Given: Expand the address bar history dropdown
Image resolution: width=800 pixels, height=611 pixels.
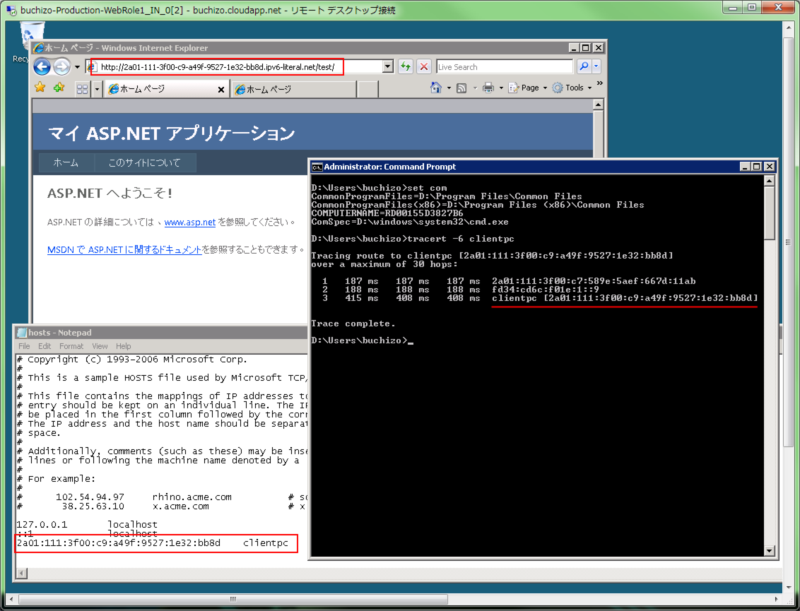Looking at the screenshot, I should pyautogui.click(x=388, y=66).
